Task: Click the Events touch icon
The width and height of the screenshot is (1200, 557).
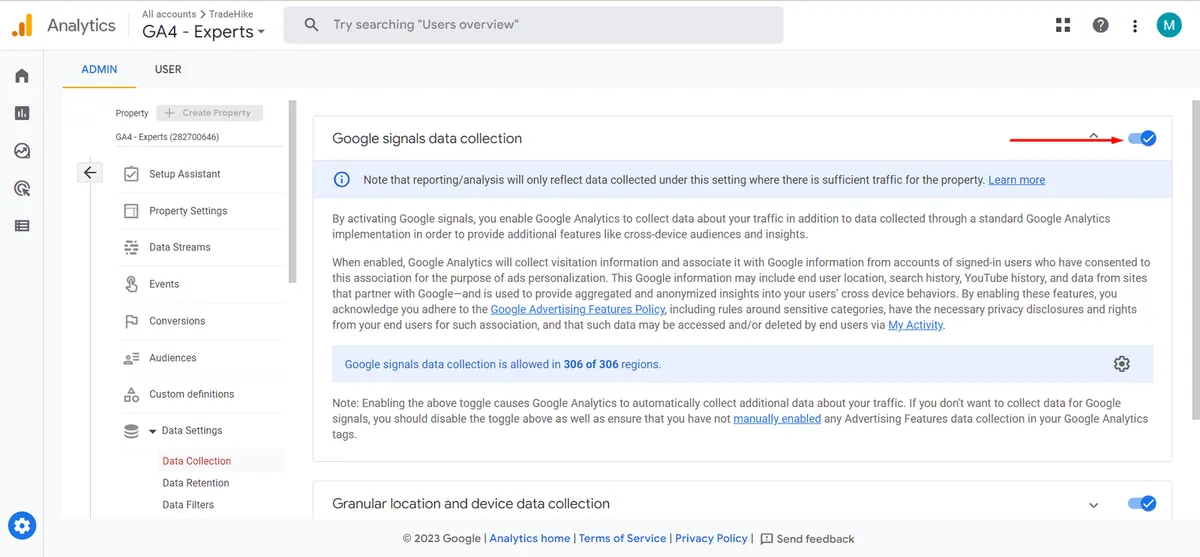Action: tap(131, 284)
